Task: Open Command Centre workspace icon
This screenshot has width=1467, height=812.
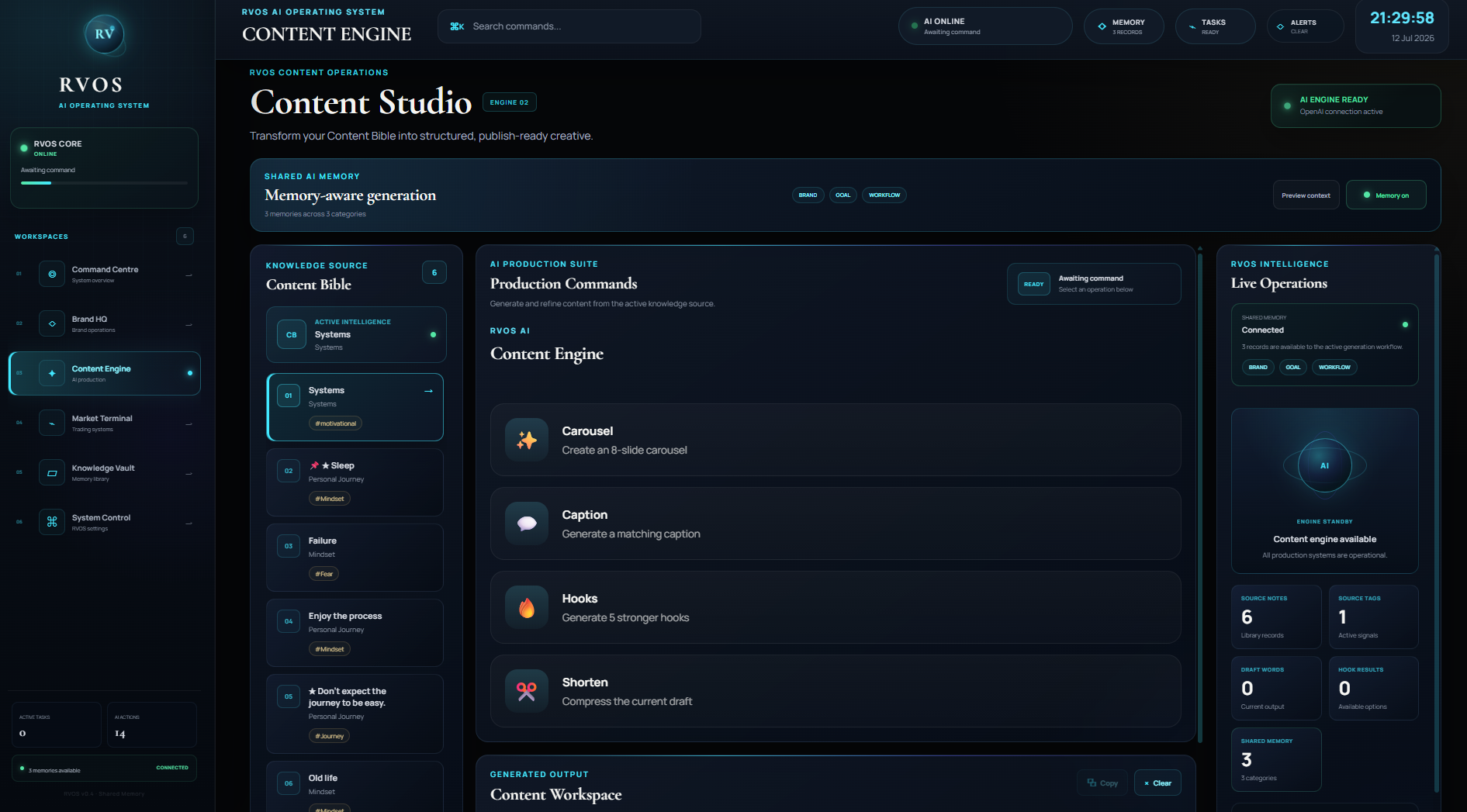Action: coord(52,275)
